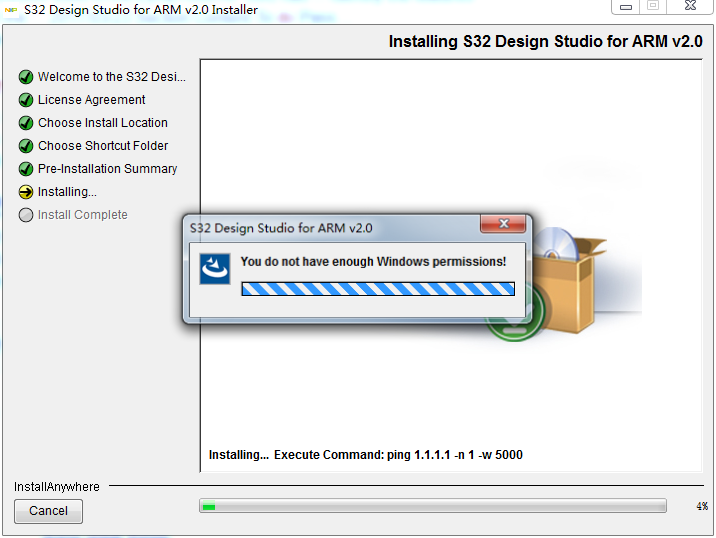The height and width of the screenshot is (538, 716).
Task: Select the 'Installing...' step text
Action: coord(67,192)
